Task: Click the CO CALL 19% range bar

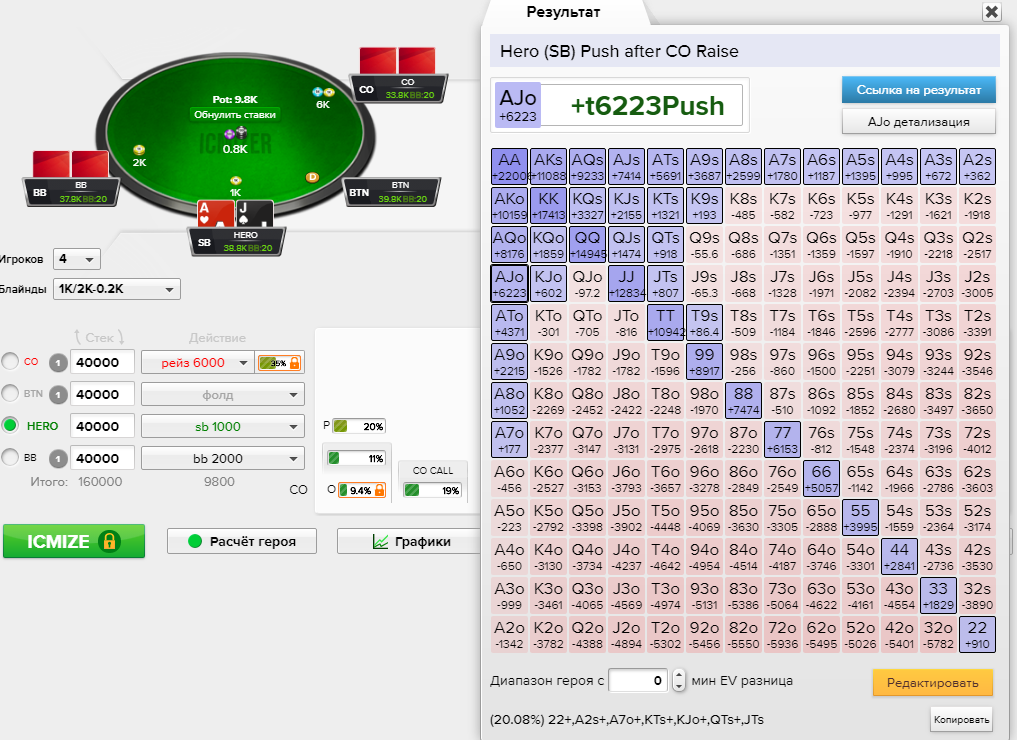Action: coord(432,490)
